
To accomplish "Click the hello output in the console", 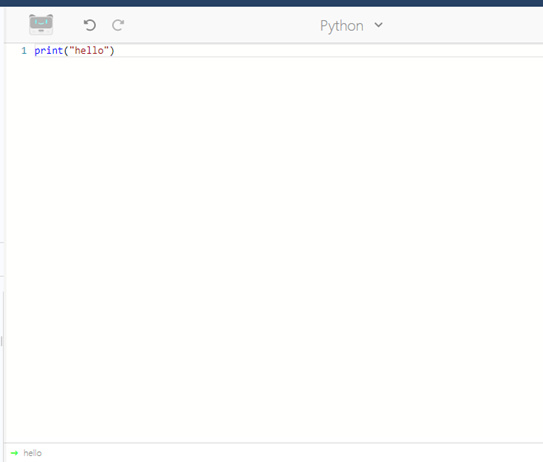I will [x=33, y=453].
